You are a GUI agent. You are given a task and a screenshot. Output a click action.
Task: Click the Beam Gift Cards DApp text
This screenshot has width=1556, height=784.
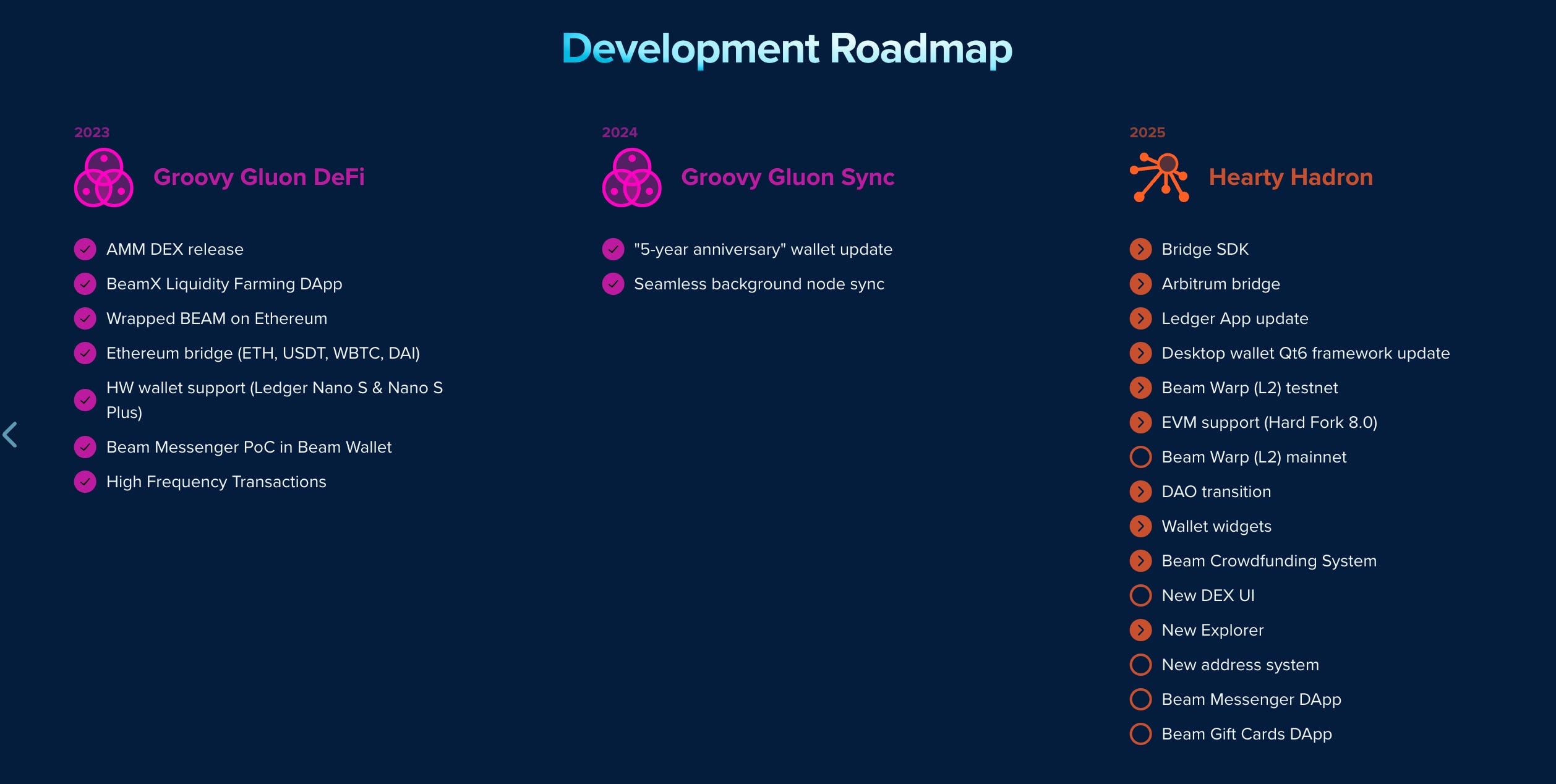coord(1247,734)
